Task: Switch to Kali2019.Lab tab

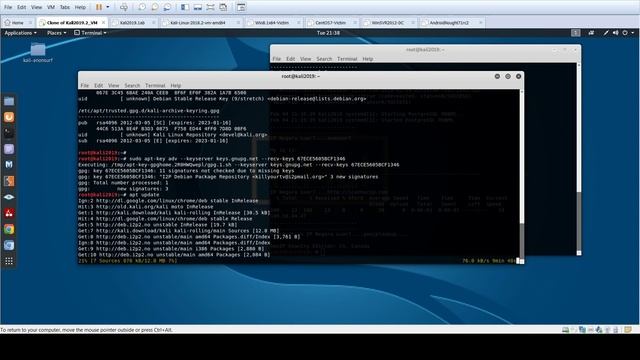Action: pos(133,22)
